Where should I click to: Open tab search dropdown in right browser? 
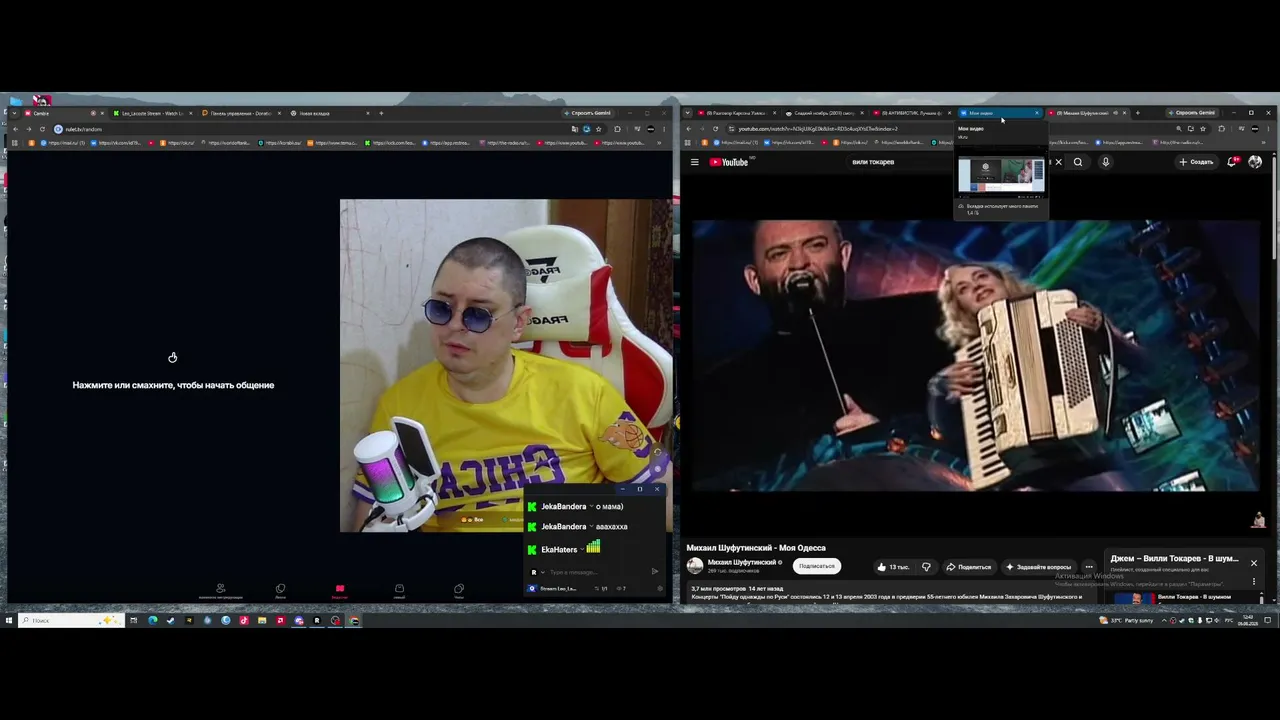point(688,113)
